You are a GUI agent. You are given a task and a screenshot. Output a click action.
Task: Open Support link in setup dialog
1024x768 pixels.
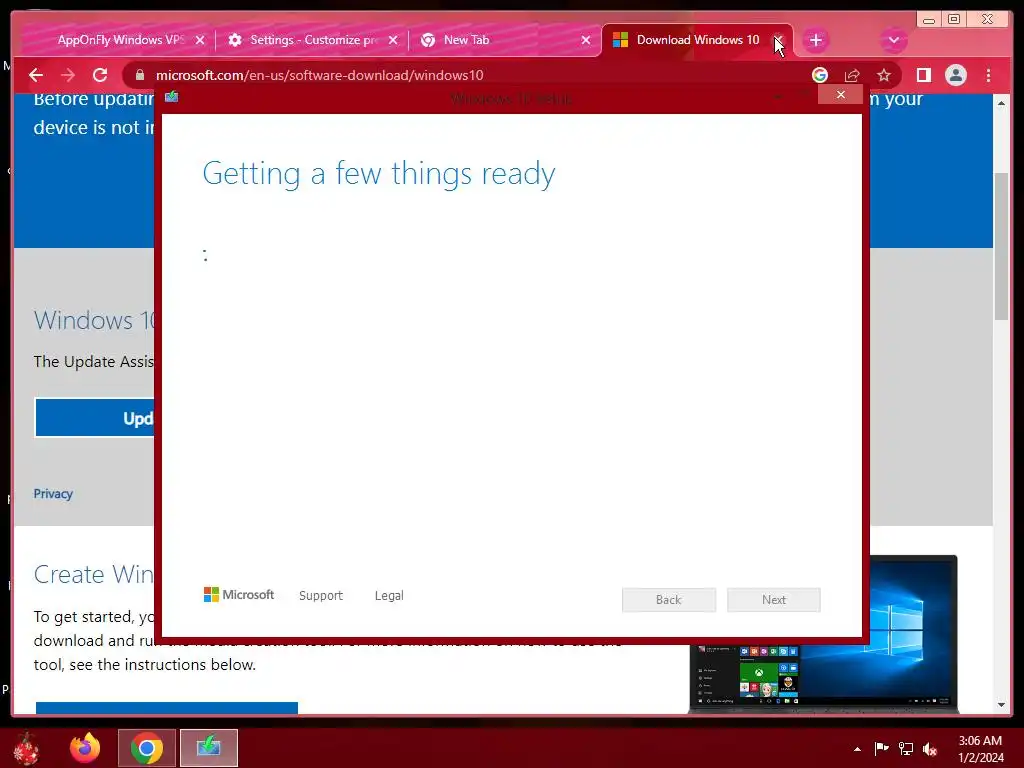coord(321,596)
